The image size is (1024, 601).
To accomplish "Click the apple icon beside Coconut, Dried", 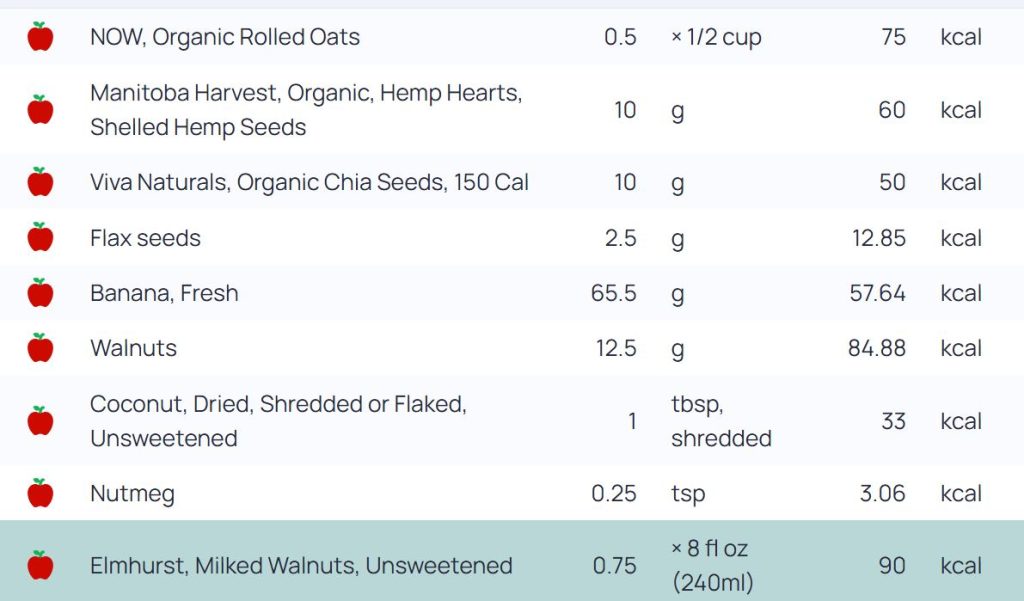I will click(40, 421).
